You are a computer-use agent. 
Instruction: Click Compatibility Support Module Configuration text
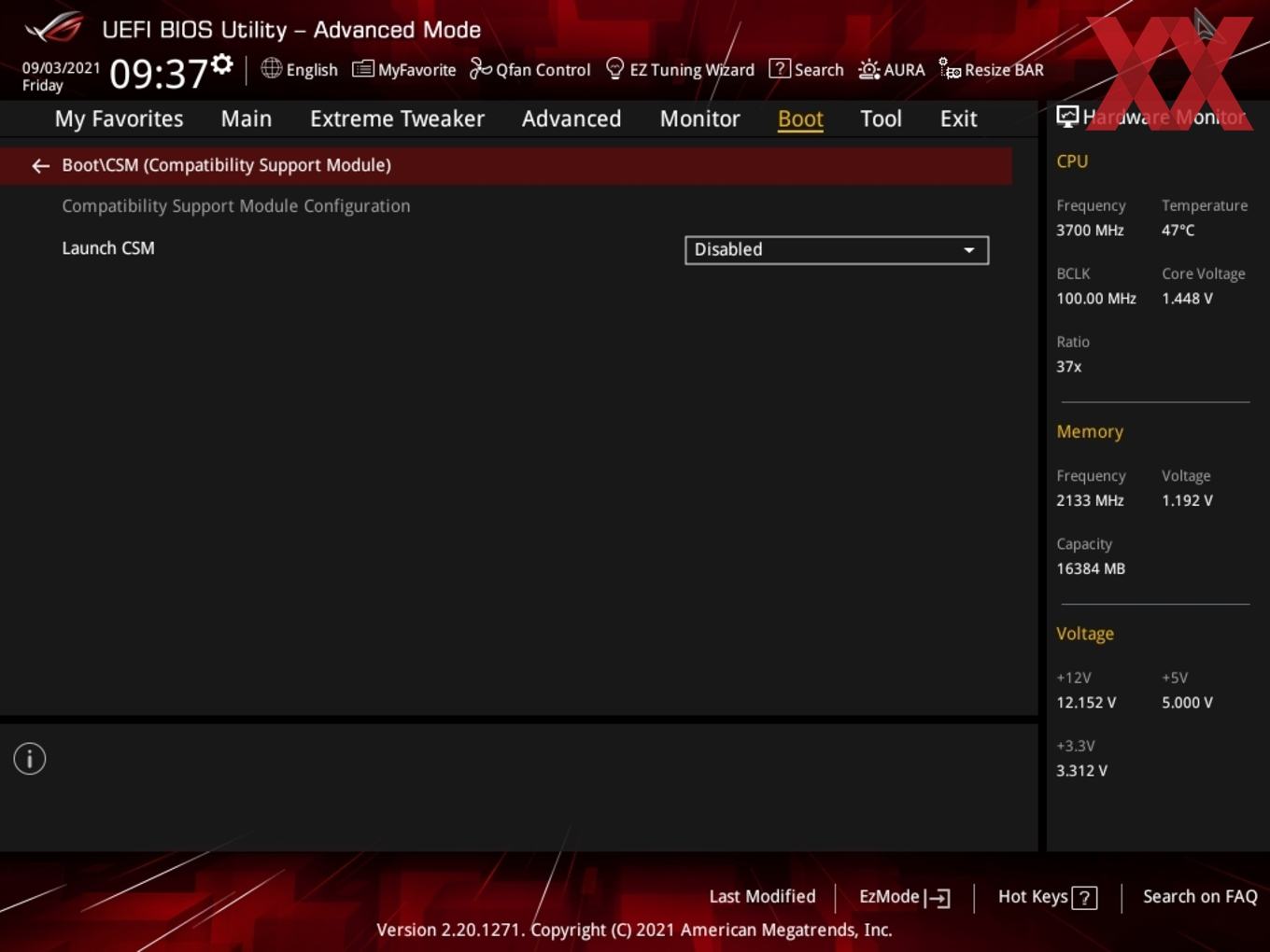click(x=236, y=206)
